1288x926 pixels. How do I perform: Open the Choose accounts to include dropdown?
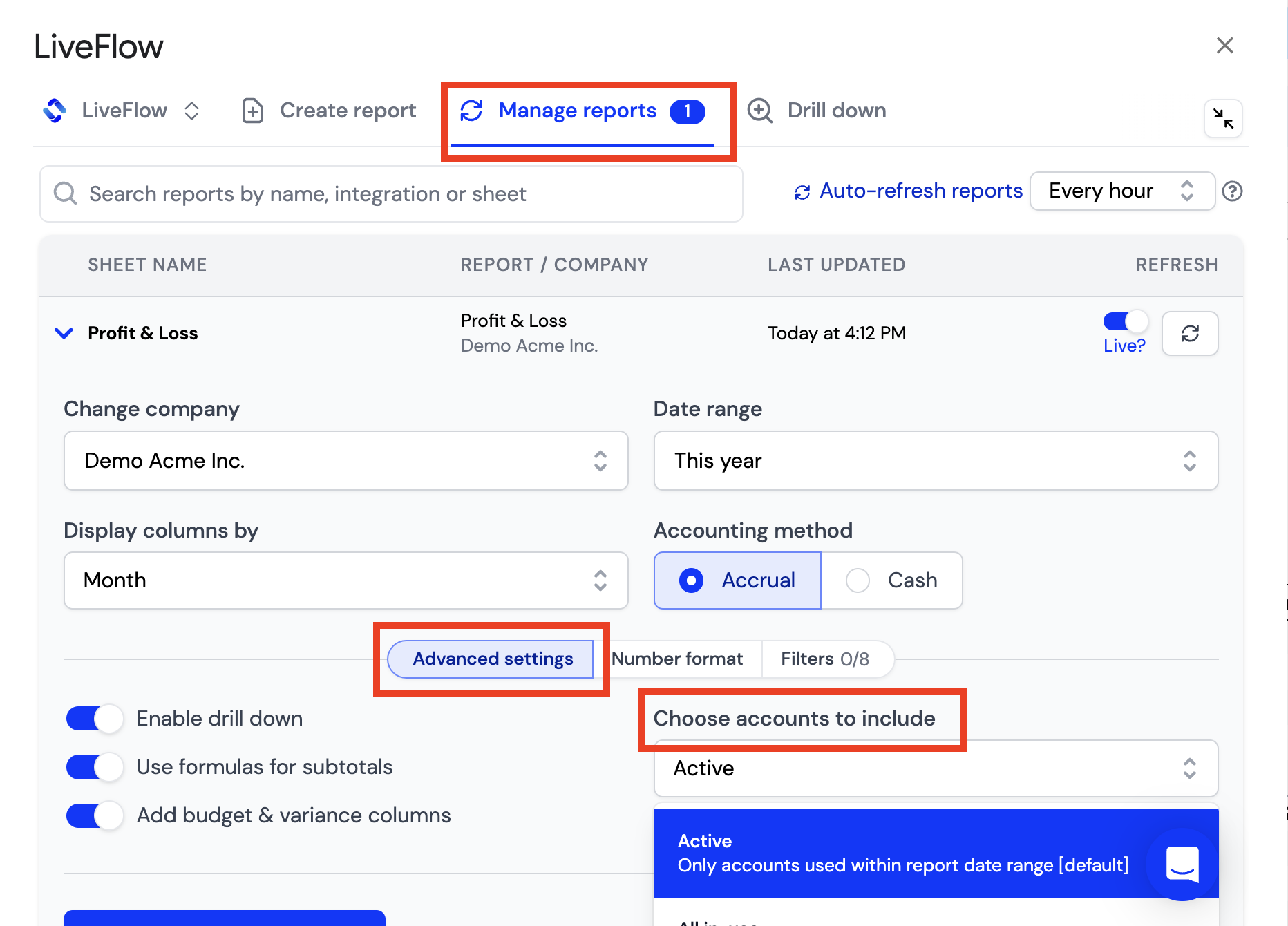point(936,768)
